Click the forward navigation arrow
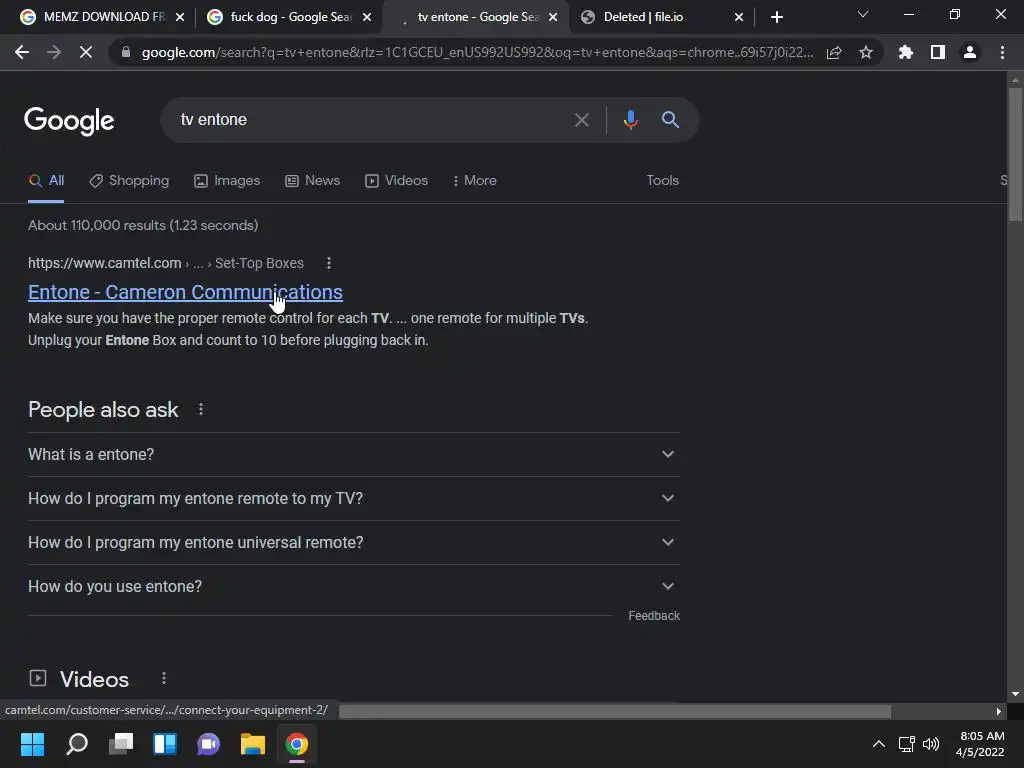 pos(54,52)
